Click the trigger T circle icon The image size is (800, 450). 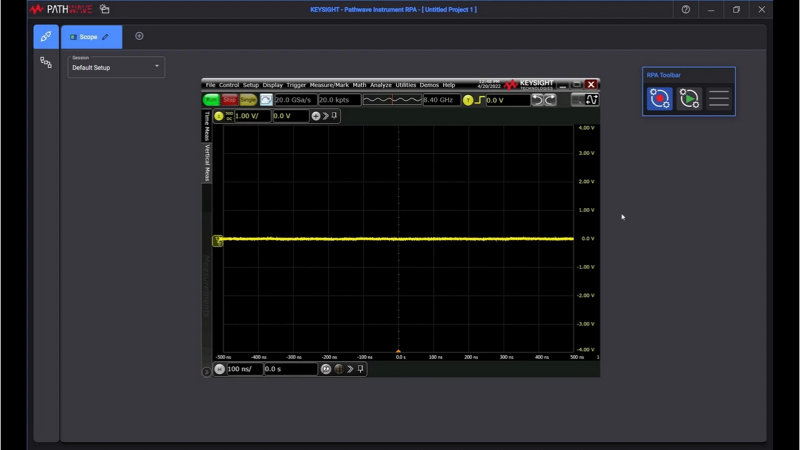(x=468, y=100)
